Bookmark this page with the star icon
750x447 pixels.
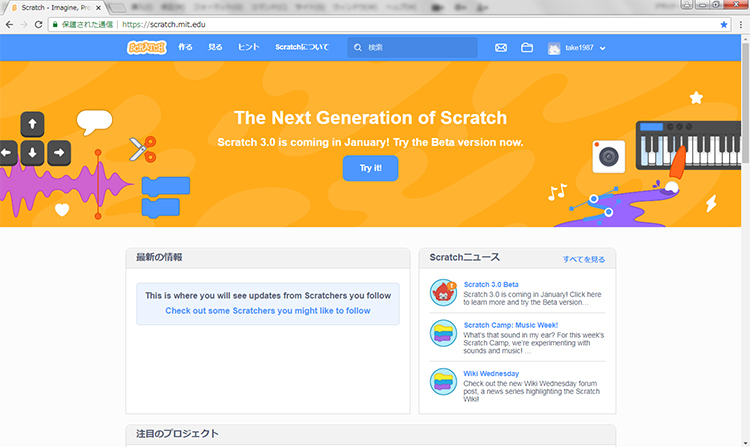(x=724, y=24)
